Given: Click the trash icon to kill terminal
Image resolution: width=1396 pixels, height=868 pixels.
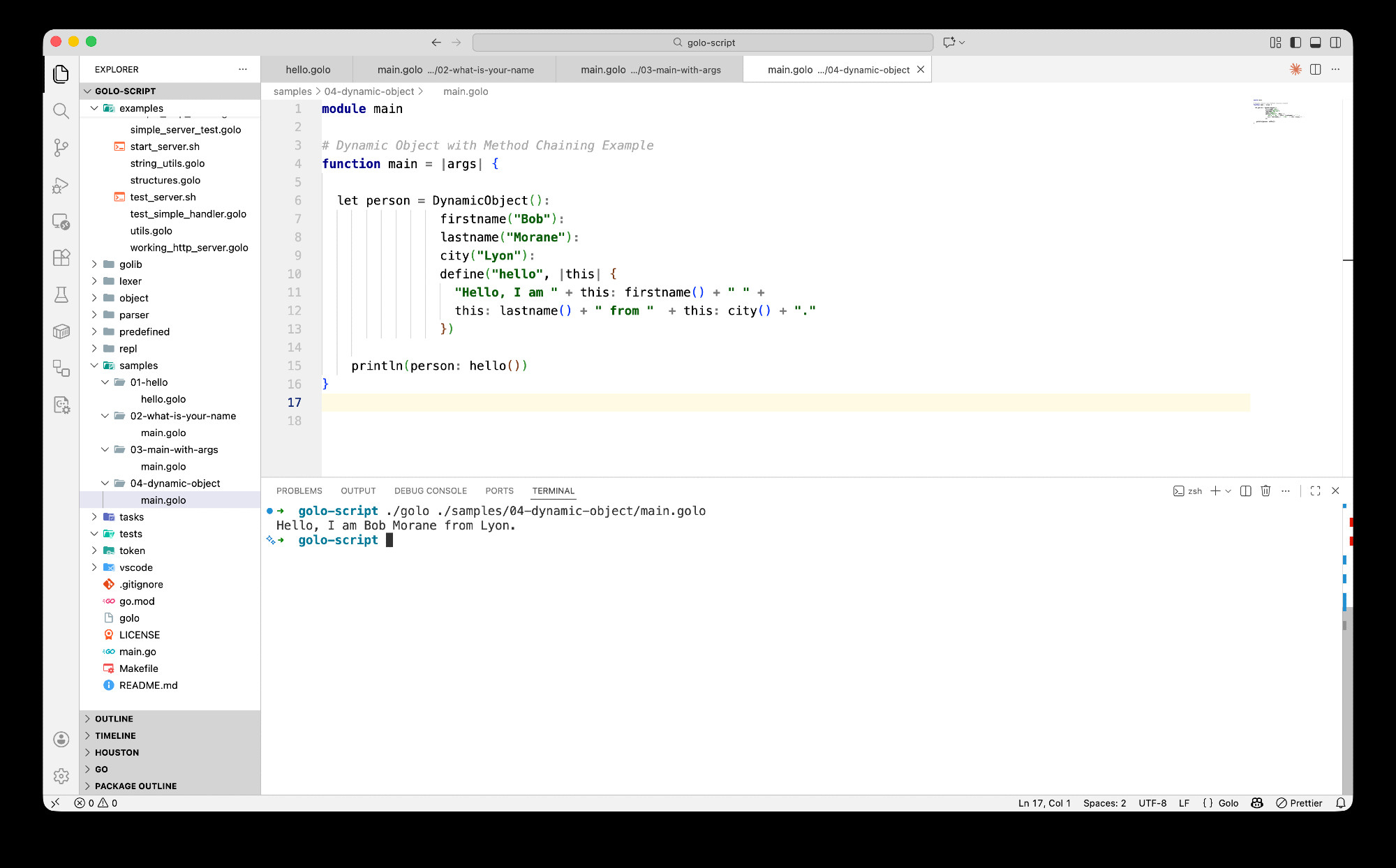Looking at the screenshot, I should point(1265,491).
